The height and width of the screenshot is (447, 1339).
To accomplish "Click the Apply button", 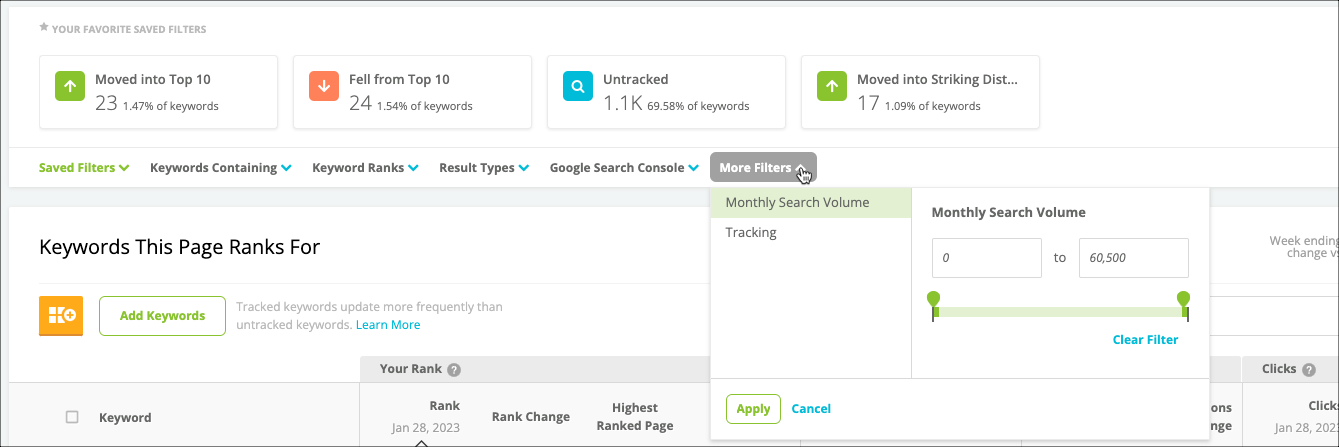I will 753,408.
